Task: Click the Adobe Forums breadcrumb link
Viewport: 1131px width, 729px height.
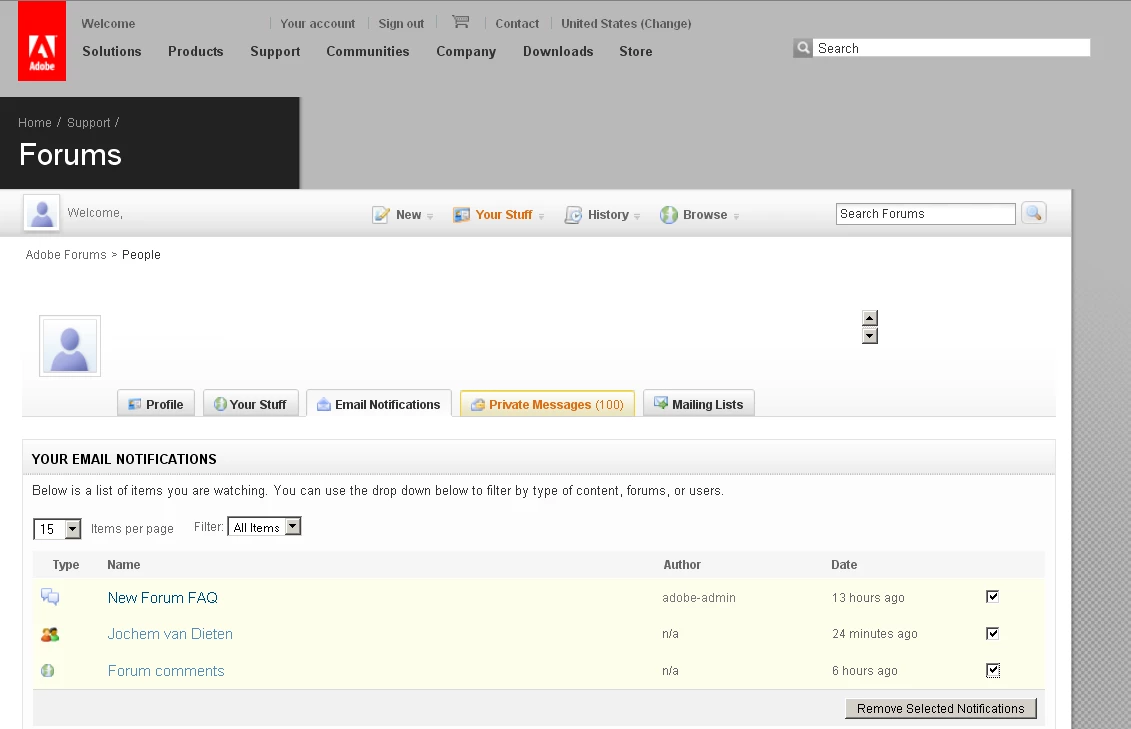Action: pos(66,255)
